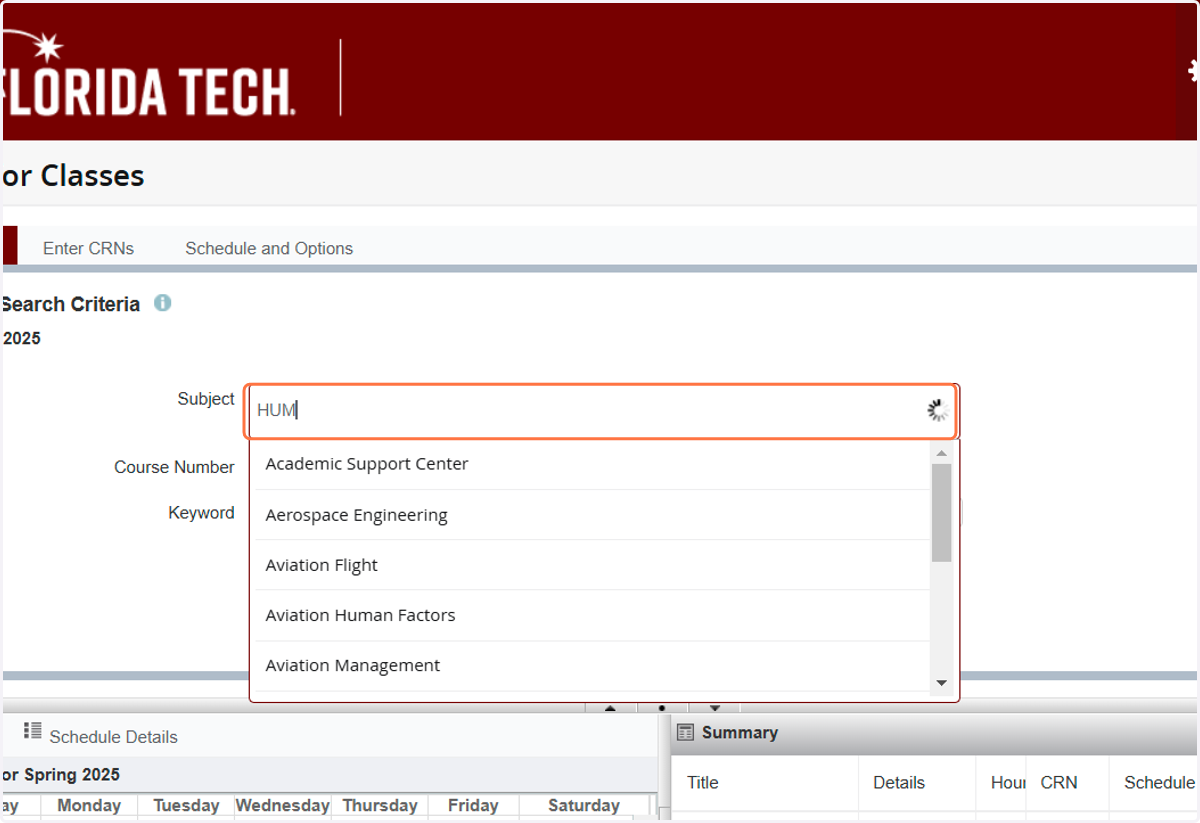Click the Keyword label
The width and height of the screenshot is (1200, 823).
tap(201, 512)
